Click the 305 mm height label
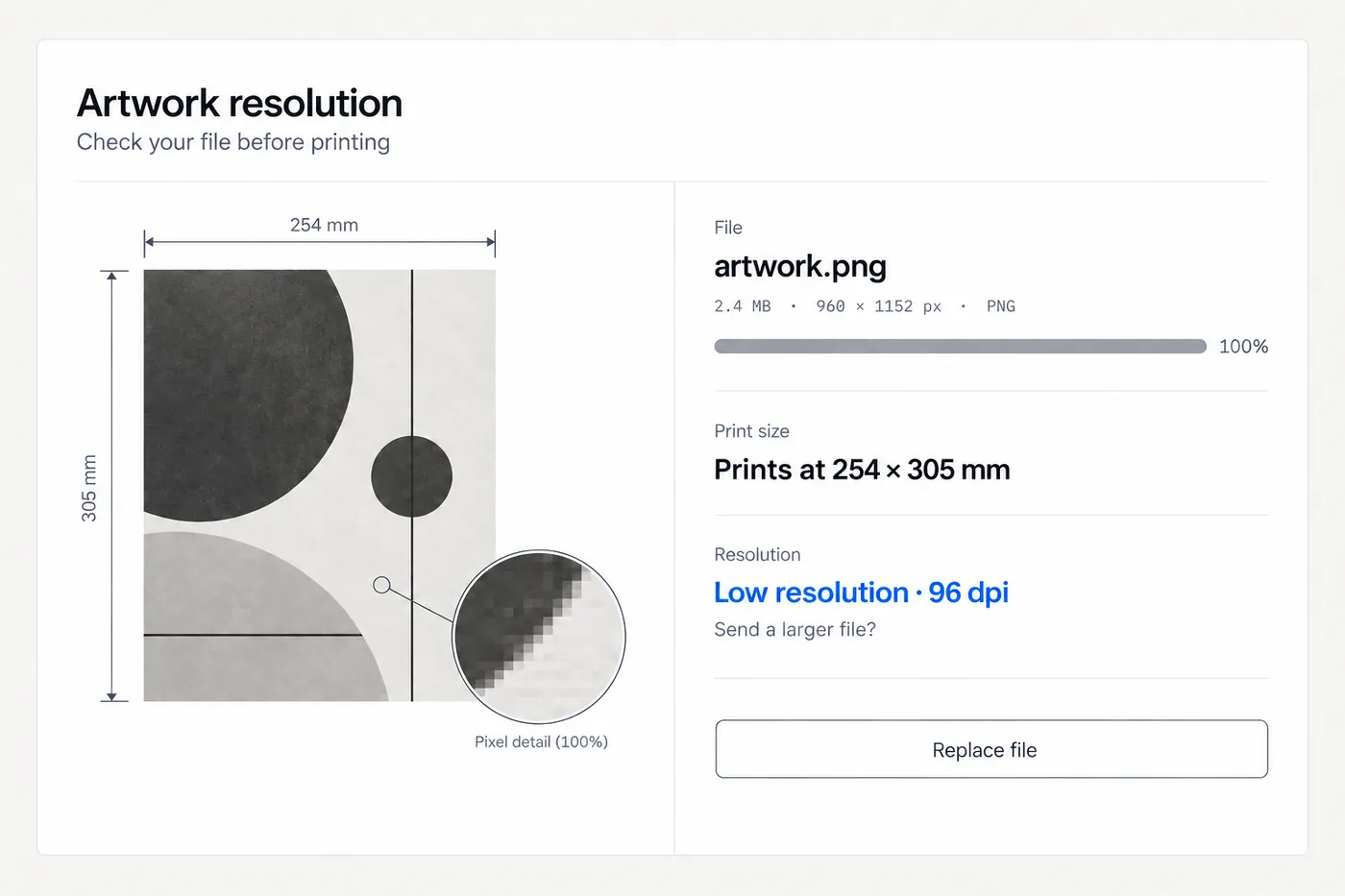Viewport: 1345px width, 896px height. [89, 488]
